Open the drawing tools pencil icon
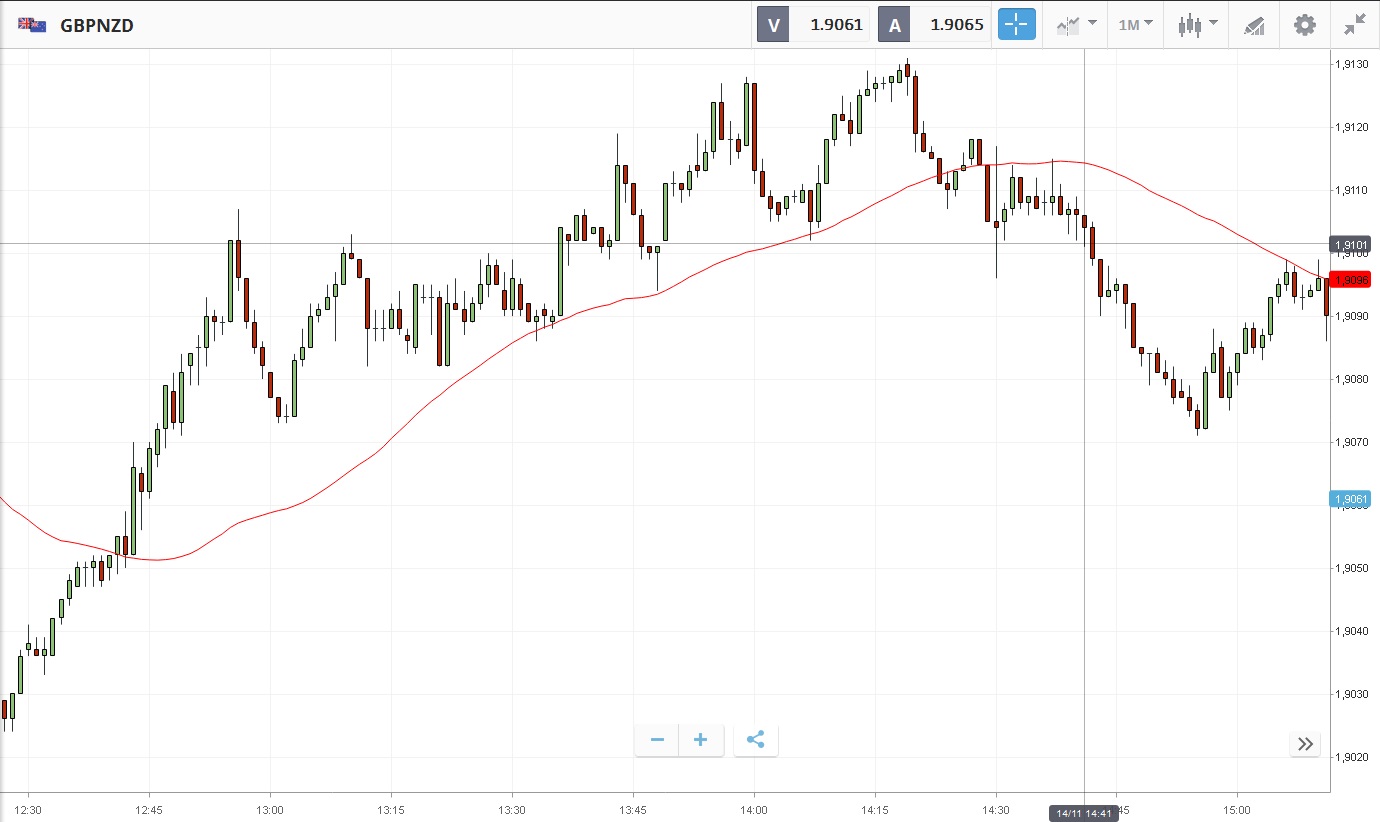The image size is (1380, 822). (1254, 25)
